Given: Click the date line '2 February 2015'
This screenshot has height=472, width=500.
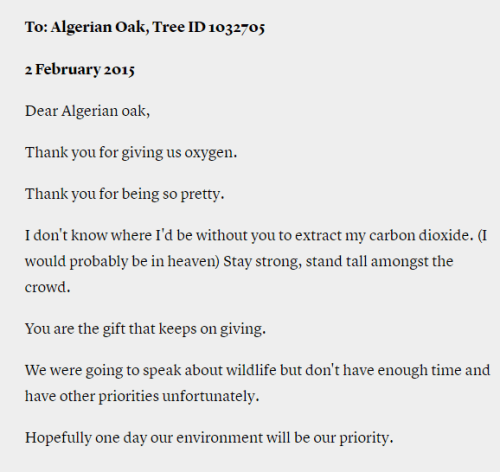Looking at the screenshot, I should click(80, 70).
